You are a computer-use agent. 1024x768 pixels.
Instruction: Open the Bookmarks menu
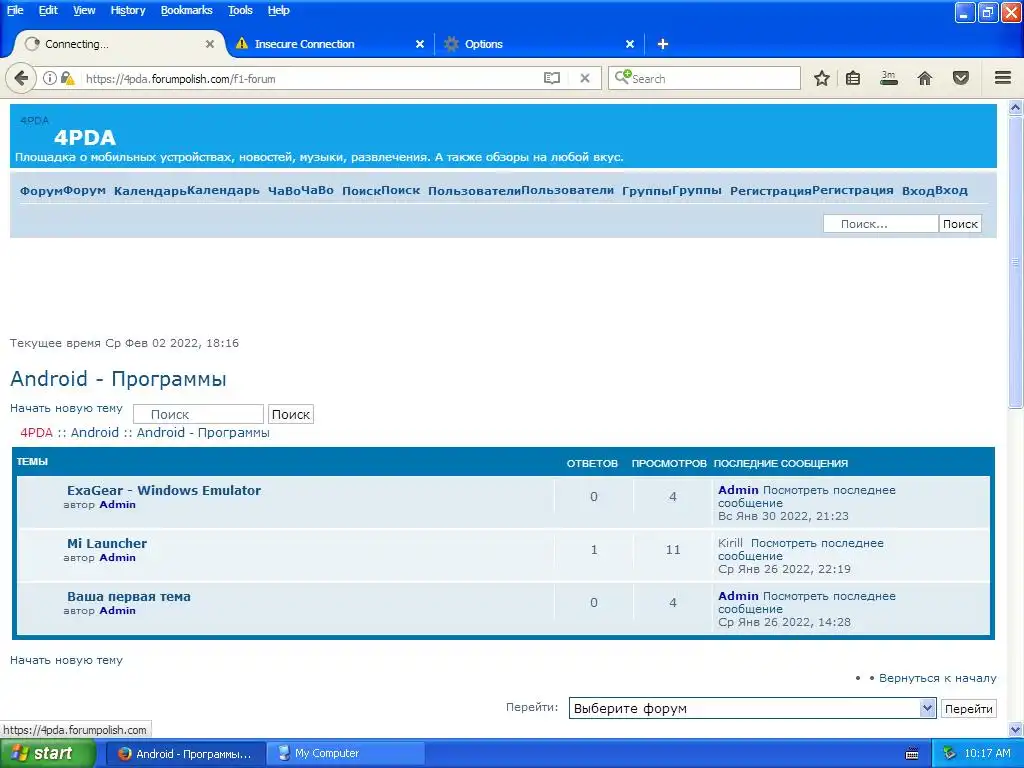(x=186, y=10)
